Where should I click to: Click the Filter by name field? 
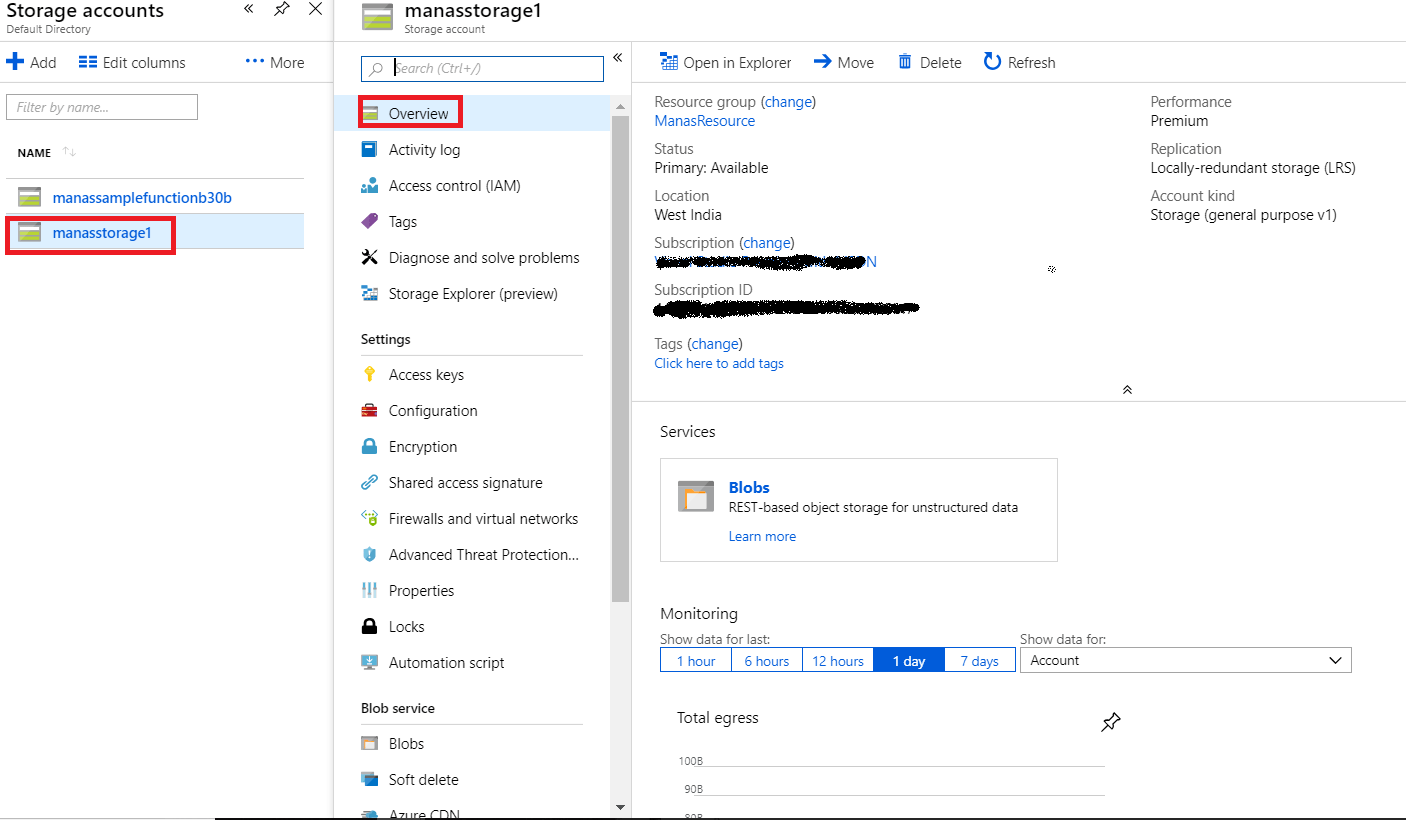pyautogui.click(x=102, y=107)
